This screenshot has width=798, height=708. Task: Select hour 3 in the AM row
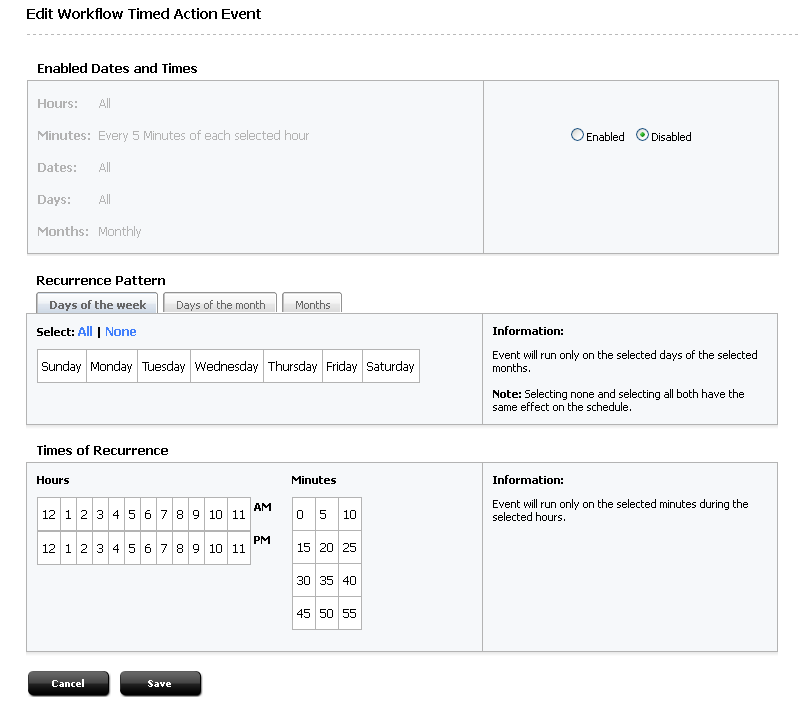(x=100, y=515)
